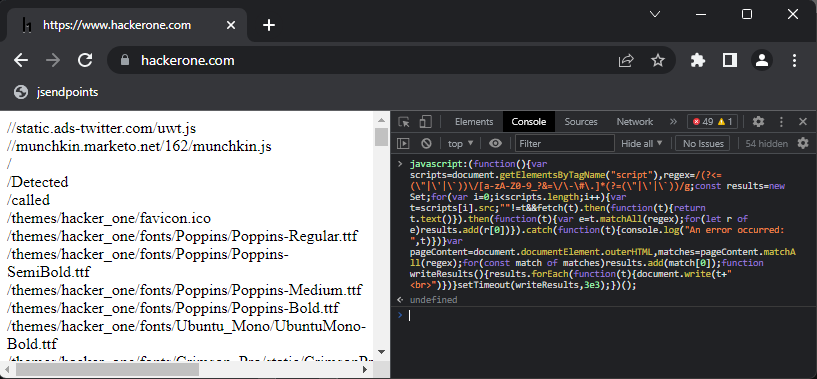Image resolution: width=817 pixels, height=379 pixels.
Task: Create a live expression with eye icon
Action: (496, 143)
